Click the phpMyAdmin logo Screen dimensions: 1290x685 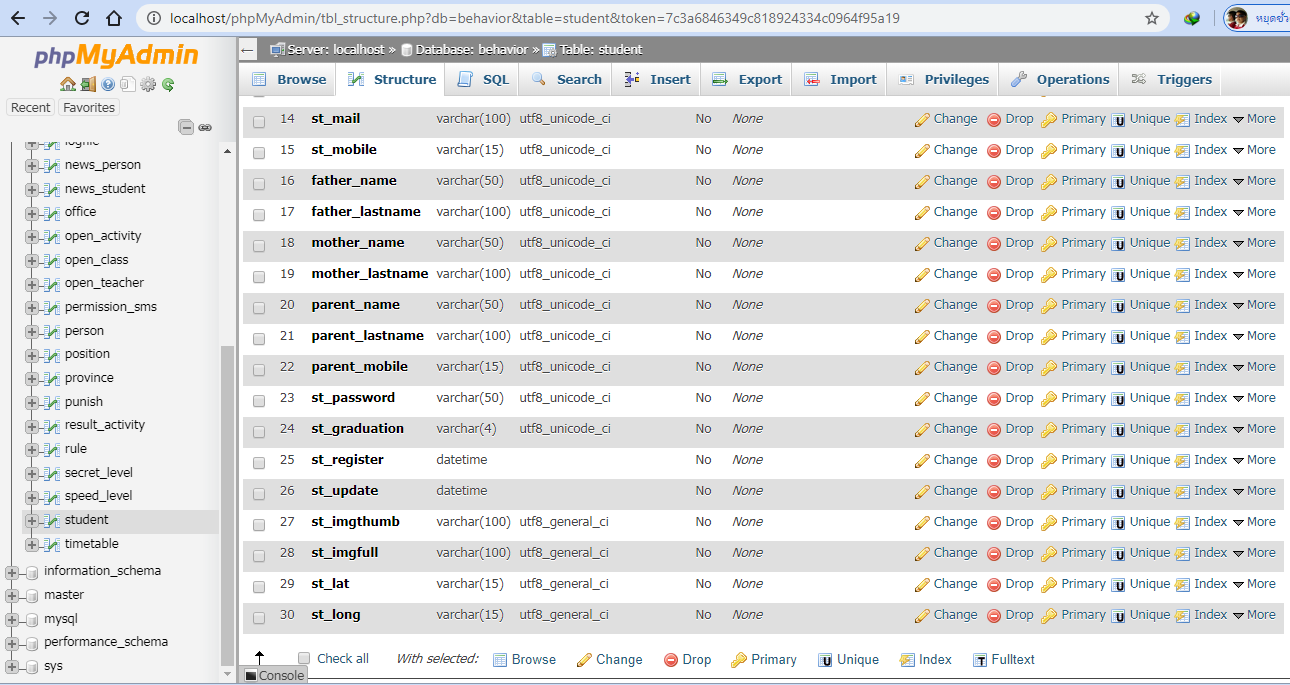coord(116,55)
